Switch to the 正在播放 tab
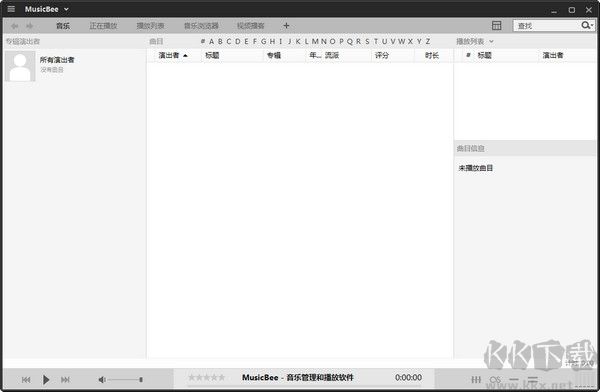600x392 pixels. tap(103, 26)
